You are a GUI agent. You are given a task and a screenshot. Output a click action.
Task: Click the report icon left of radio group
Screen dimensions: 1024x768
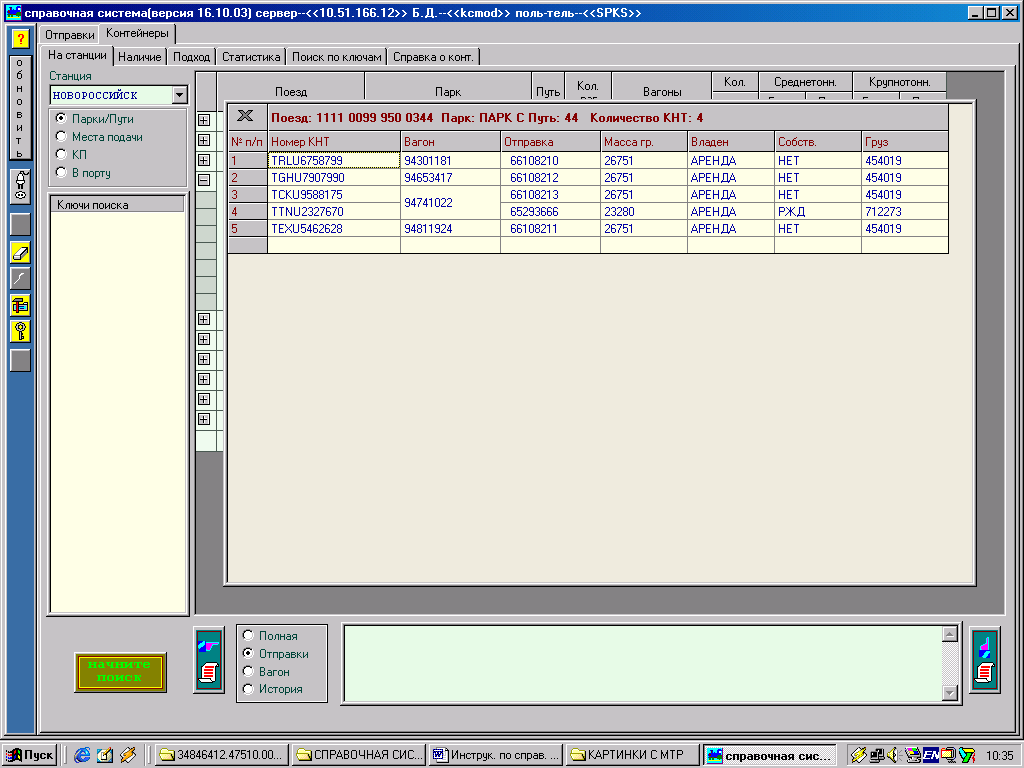pos(208,658)
